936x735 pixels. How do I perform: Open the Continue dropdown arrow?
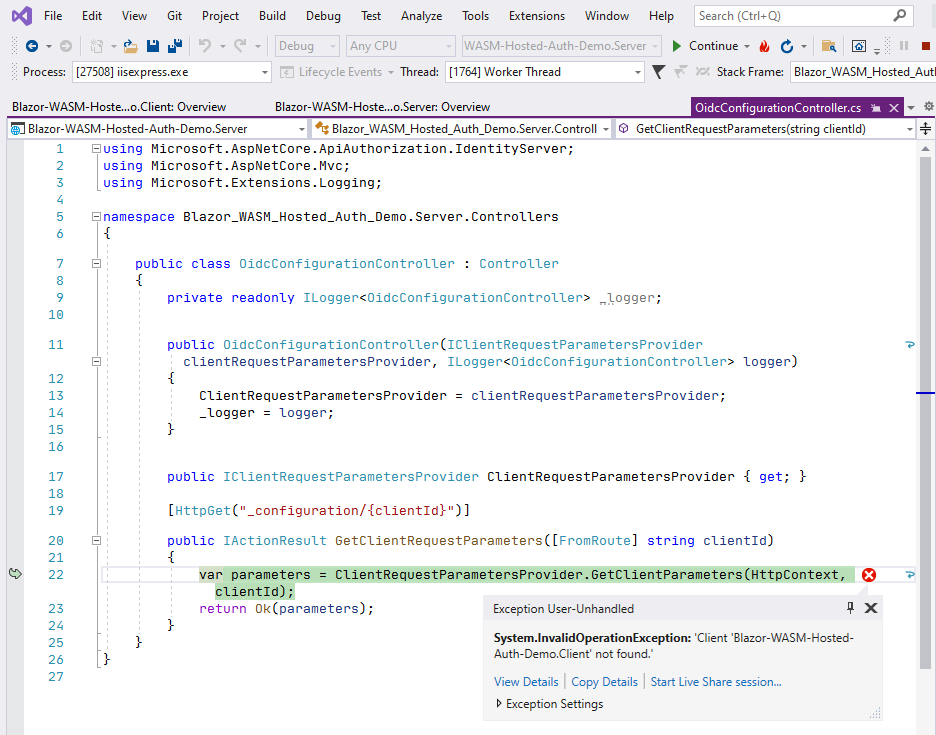[x=746, y=46]
